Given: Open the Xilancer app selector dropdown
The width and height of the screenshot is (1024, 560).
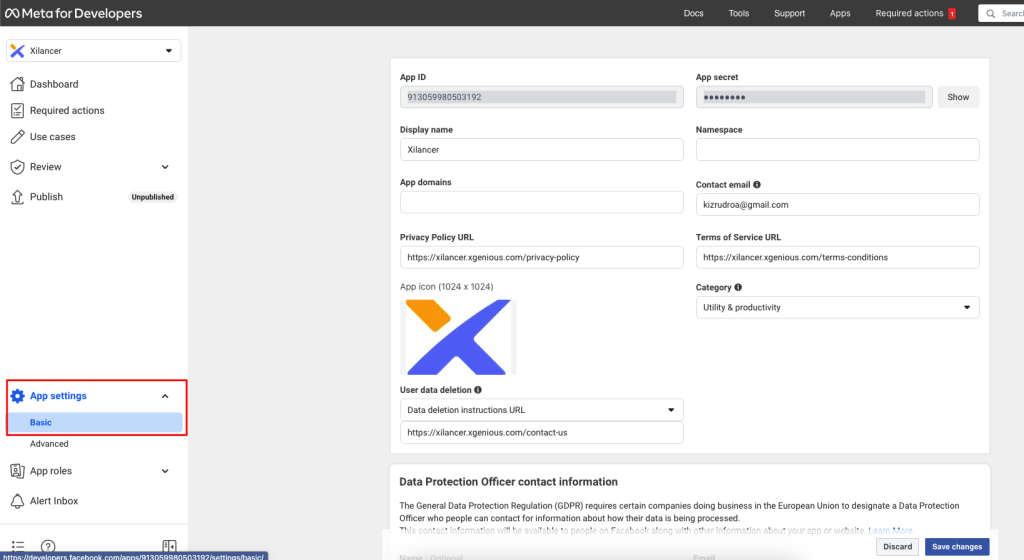Looking at the screenshot, I should [x=93, y=50].
